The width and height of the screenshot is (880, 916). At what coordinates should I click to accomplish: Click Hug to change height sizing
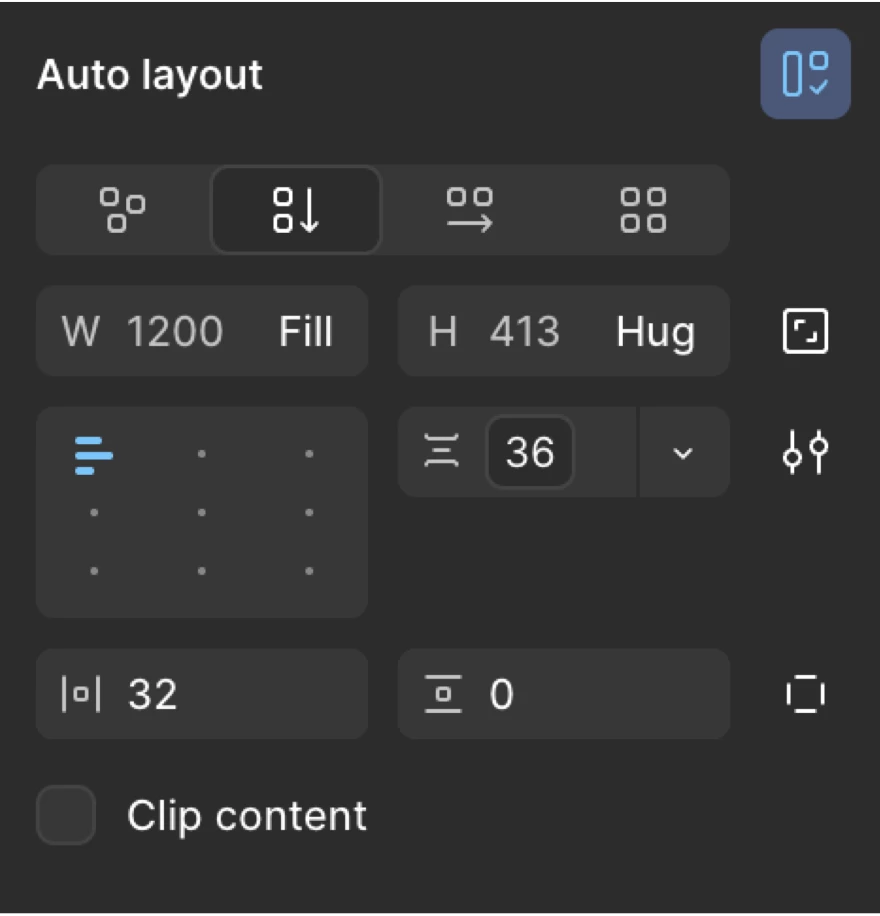click(x=657, y=332)
